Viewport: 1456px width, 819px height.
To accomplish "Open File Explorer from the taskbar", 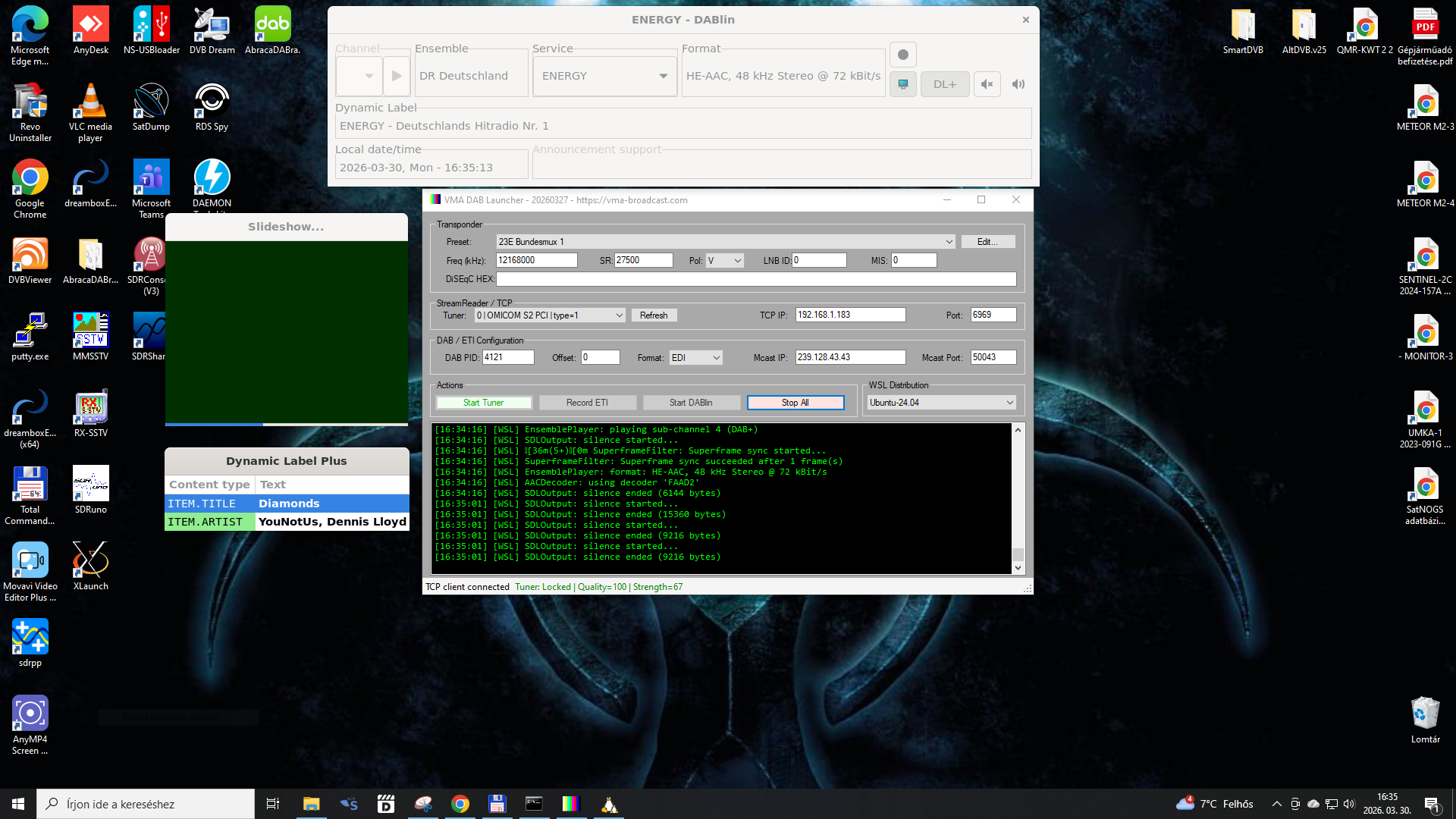I will tap(311, 804).
